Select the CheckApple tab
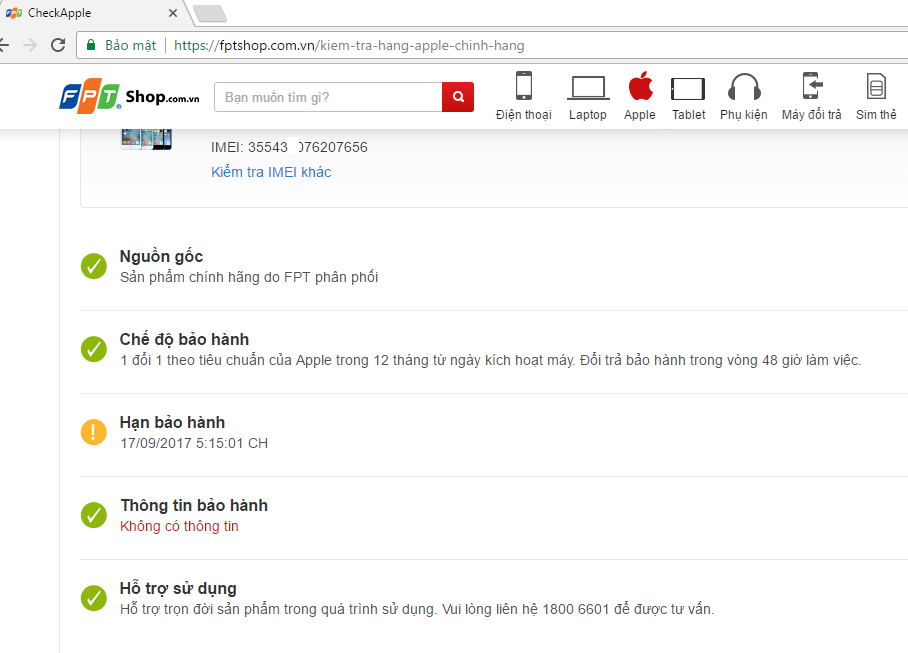 (93, 13)
